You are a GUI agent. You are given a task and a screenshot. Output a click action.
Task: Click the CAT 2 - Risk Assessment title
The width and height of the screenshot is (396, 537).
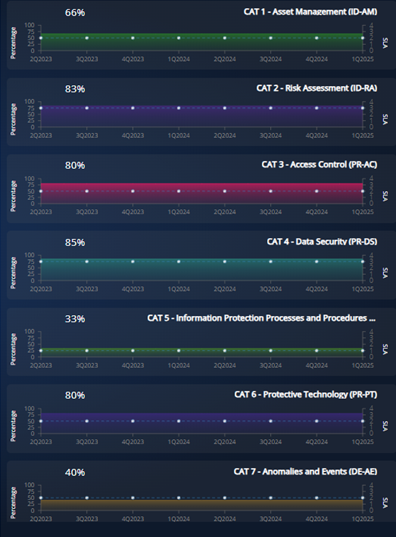click(x=317, y=88)
